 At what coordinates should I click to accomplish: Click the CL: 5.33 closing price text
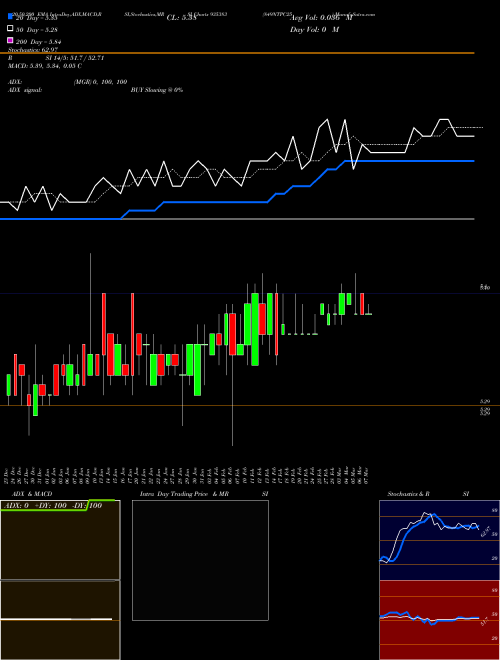(x=181, y=18)
